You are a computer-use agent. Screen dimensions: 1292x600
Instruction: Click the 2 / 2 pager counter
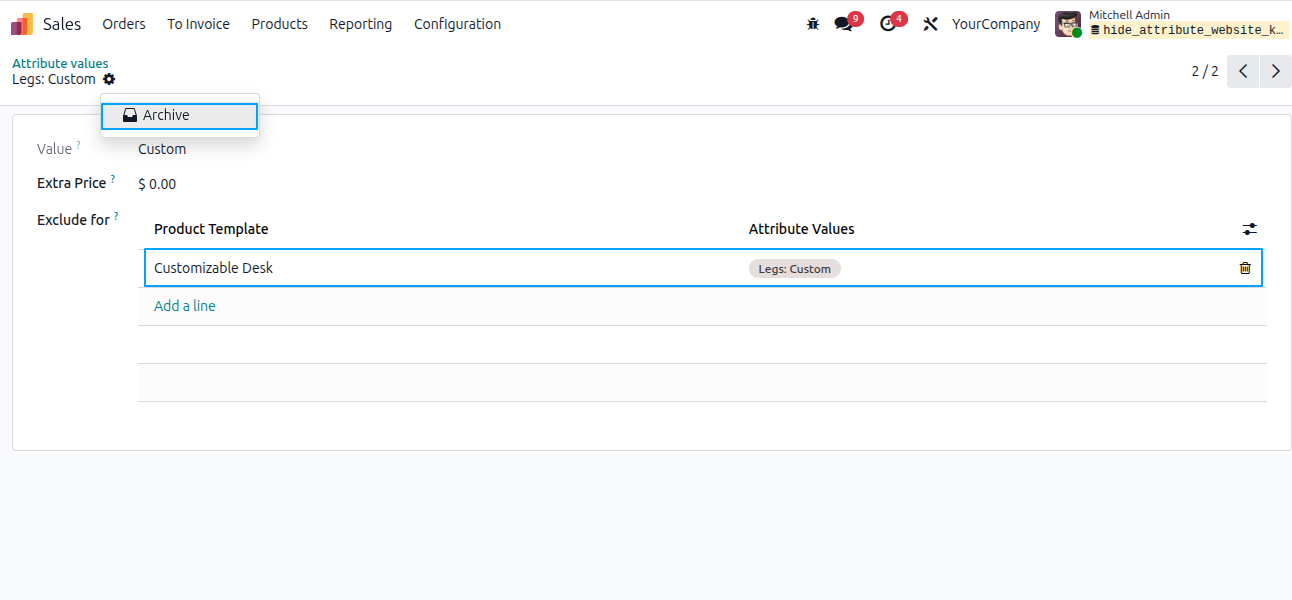tap(1205, 72)
